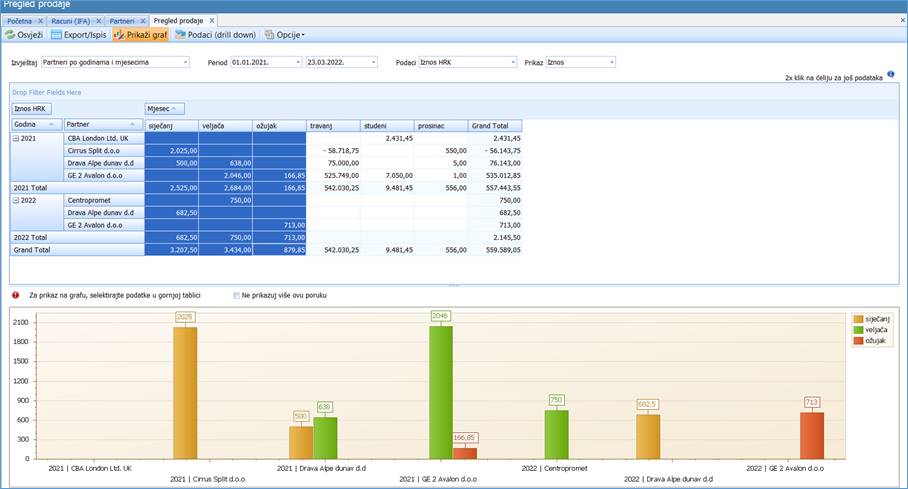Click the 2021 Total row label
This screenshot has height=489, width=908.
(77, 188)
